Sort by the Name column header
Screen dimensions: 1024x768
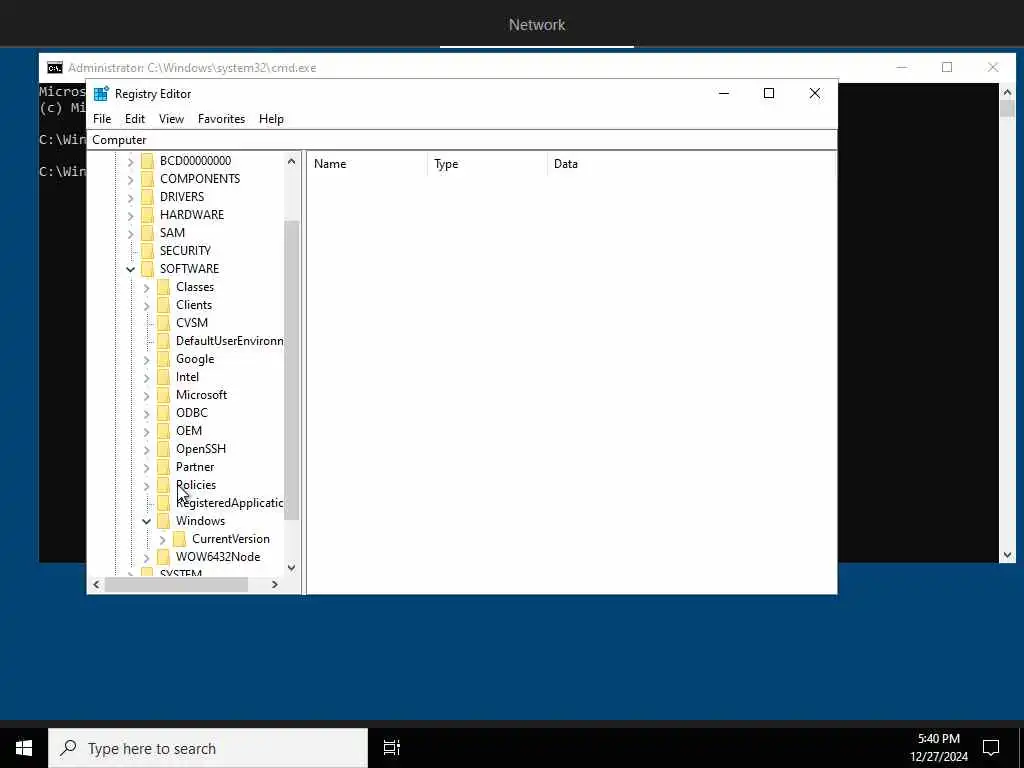367,164
